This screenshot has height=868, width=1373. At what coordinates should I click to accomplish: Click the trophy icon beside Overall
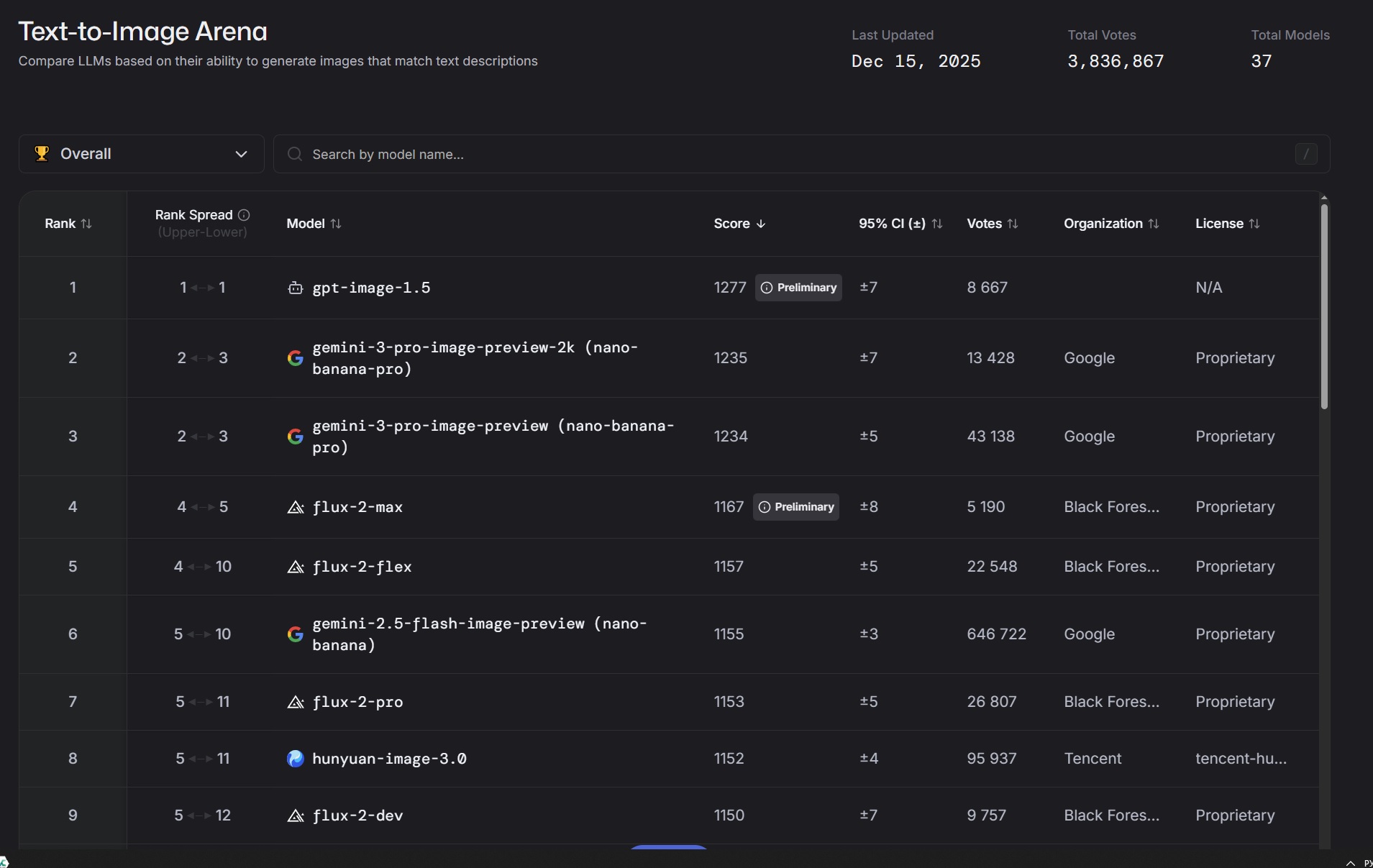point(42,154)
